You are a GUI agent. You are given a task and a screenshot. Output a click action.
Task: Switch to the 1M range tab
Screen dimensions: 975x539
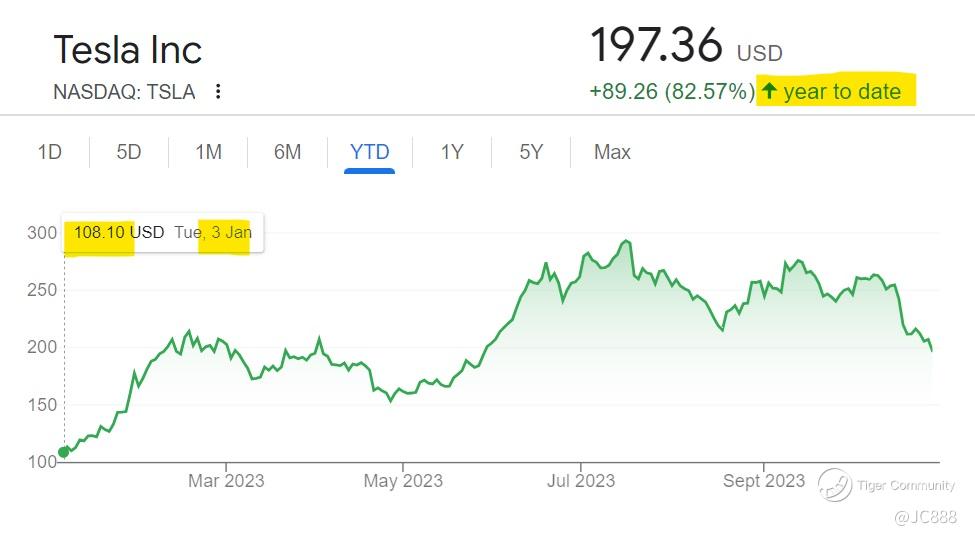(x=208, y=152)
